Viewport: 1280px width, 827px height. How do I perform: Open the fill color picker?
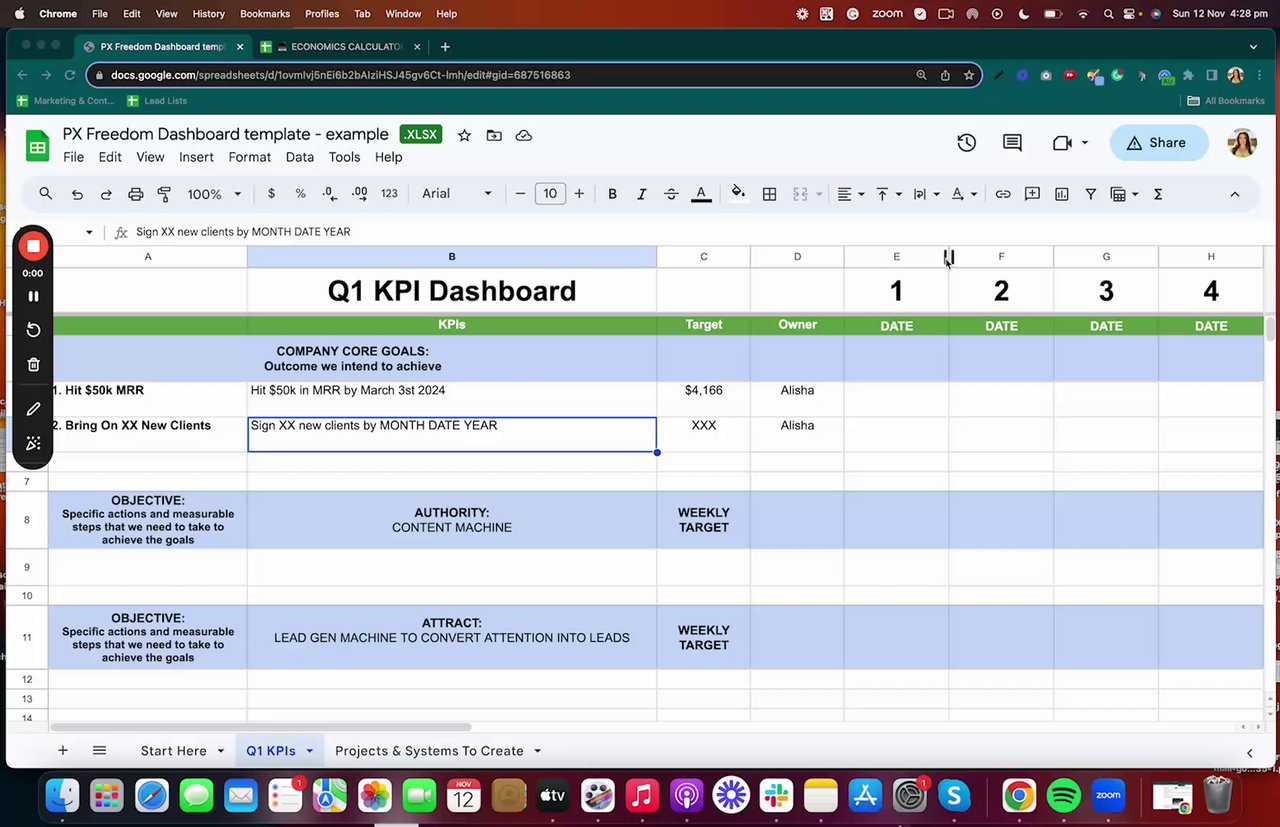pyautogui.click(x=738, y=194)
